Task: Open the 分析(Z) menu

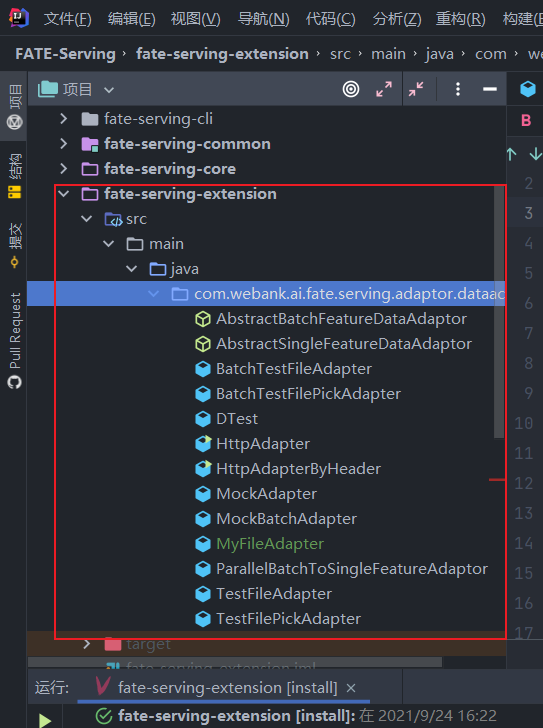Action: point(397,19)
